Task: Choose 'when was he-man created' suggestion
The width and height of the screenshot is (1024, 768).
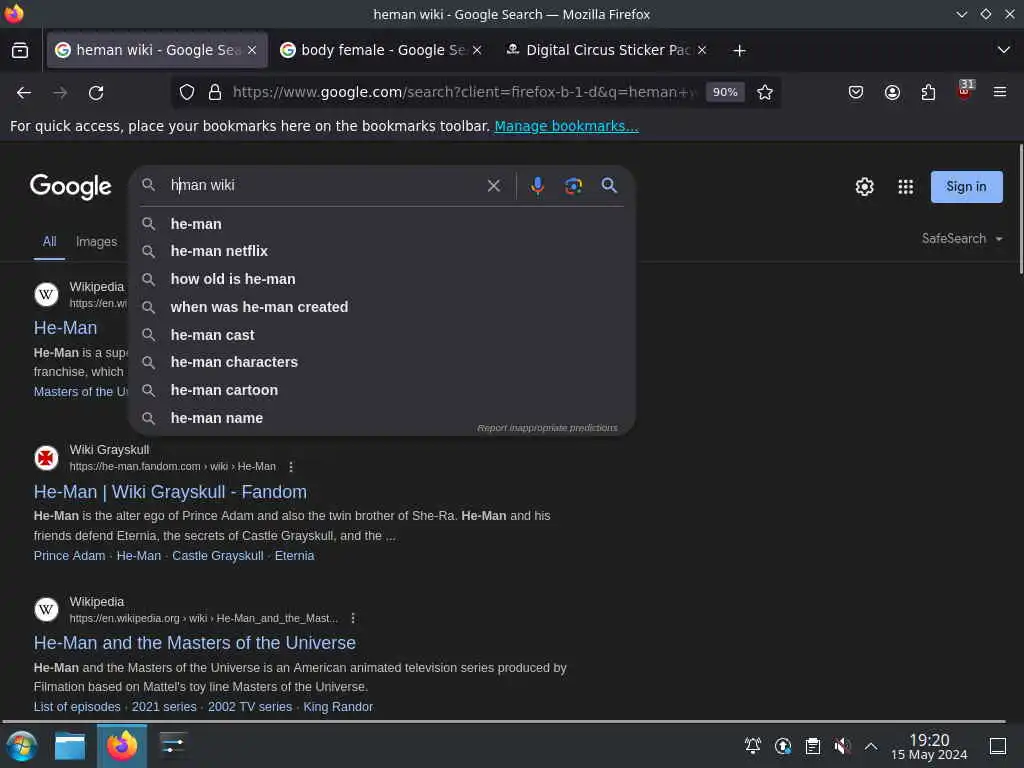Action: coord(382,307)
